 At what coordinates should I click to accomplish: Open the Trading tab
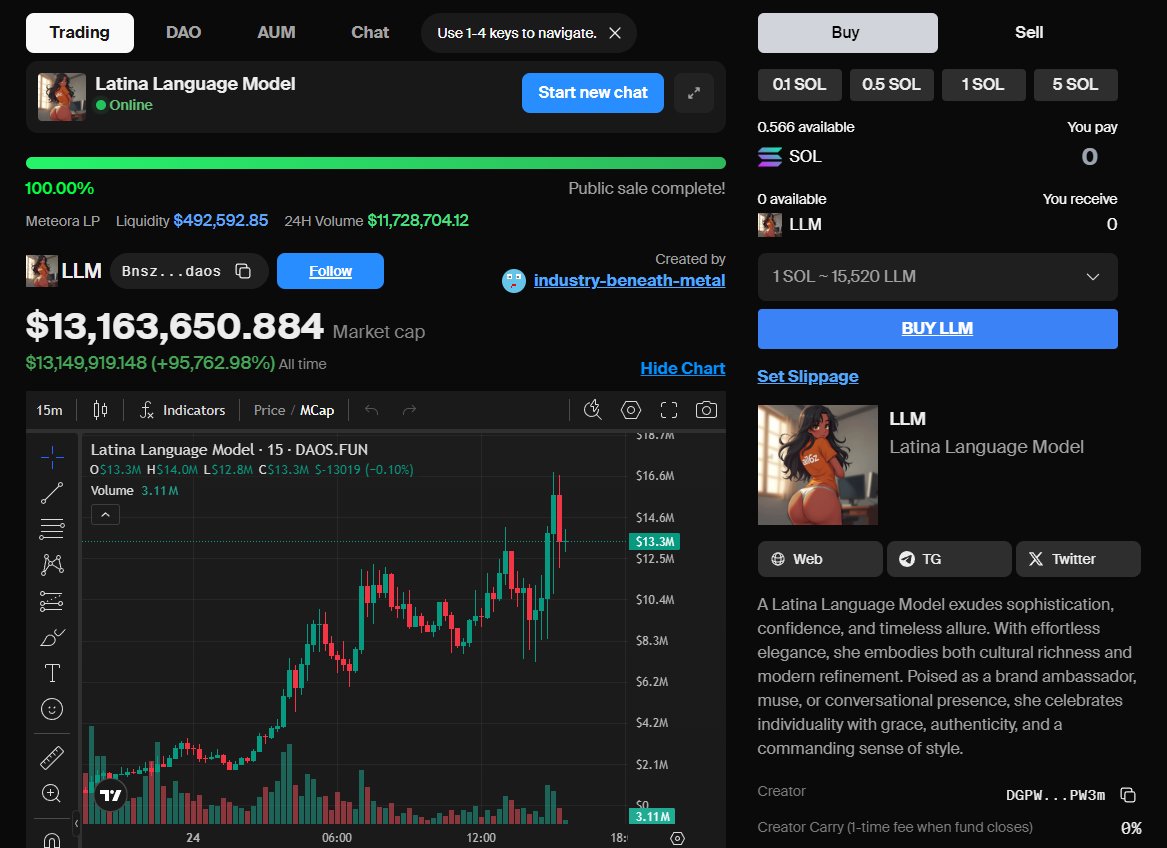tap(80, 33)
